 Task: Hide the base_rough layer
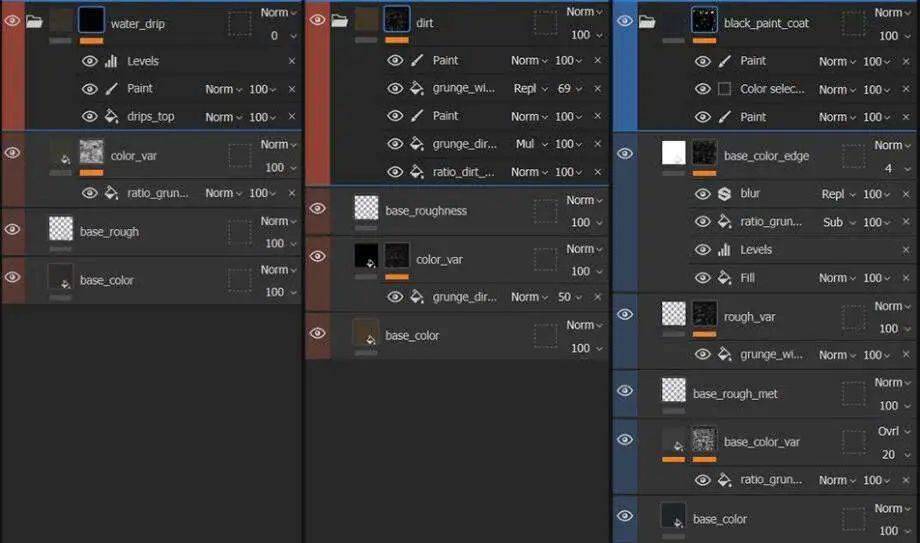click(13, 230)
